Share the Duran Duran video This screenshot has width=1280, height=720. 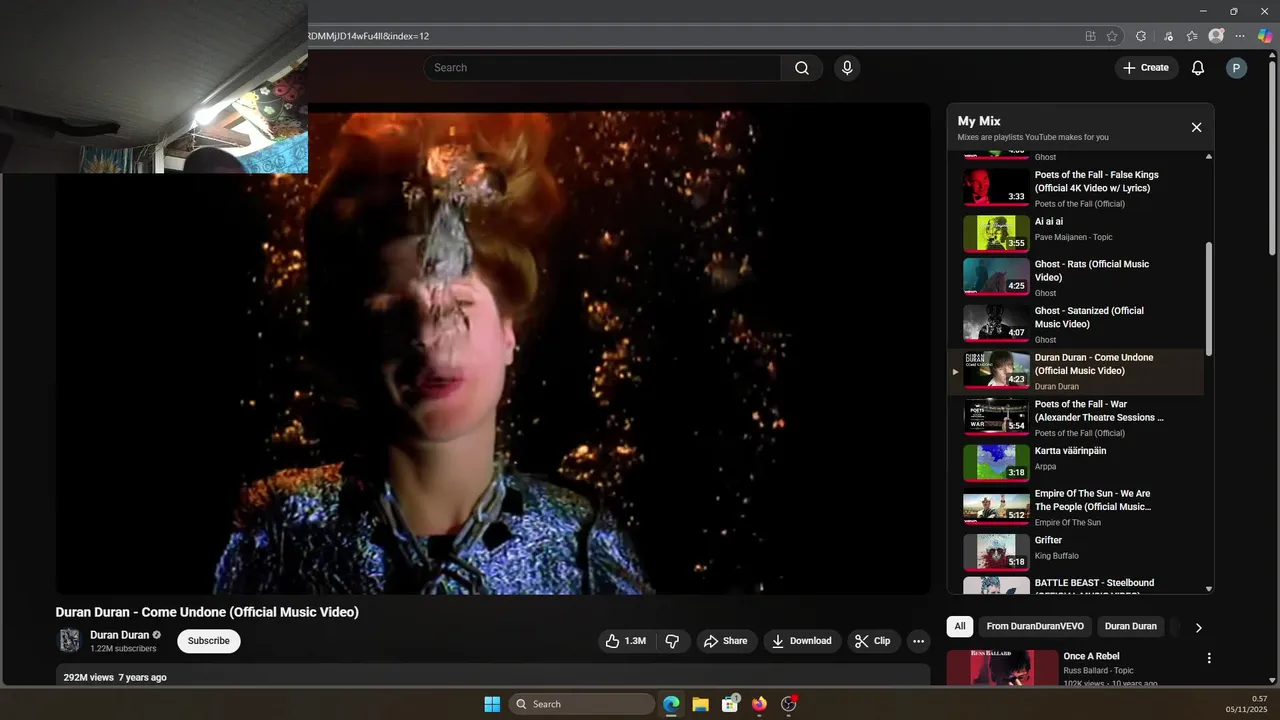[726, 641]
